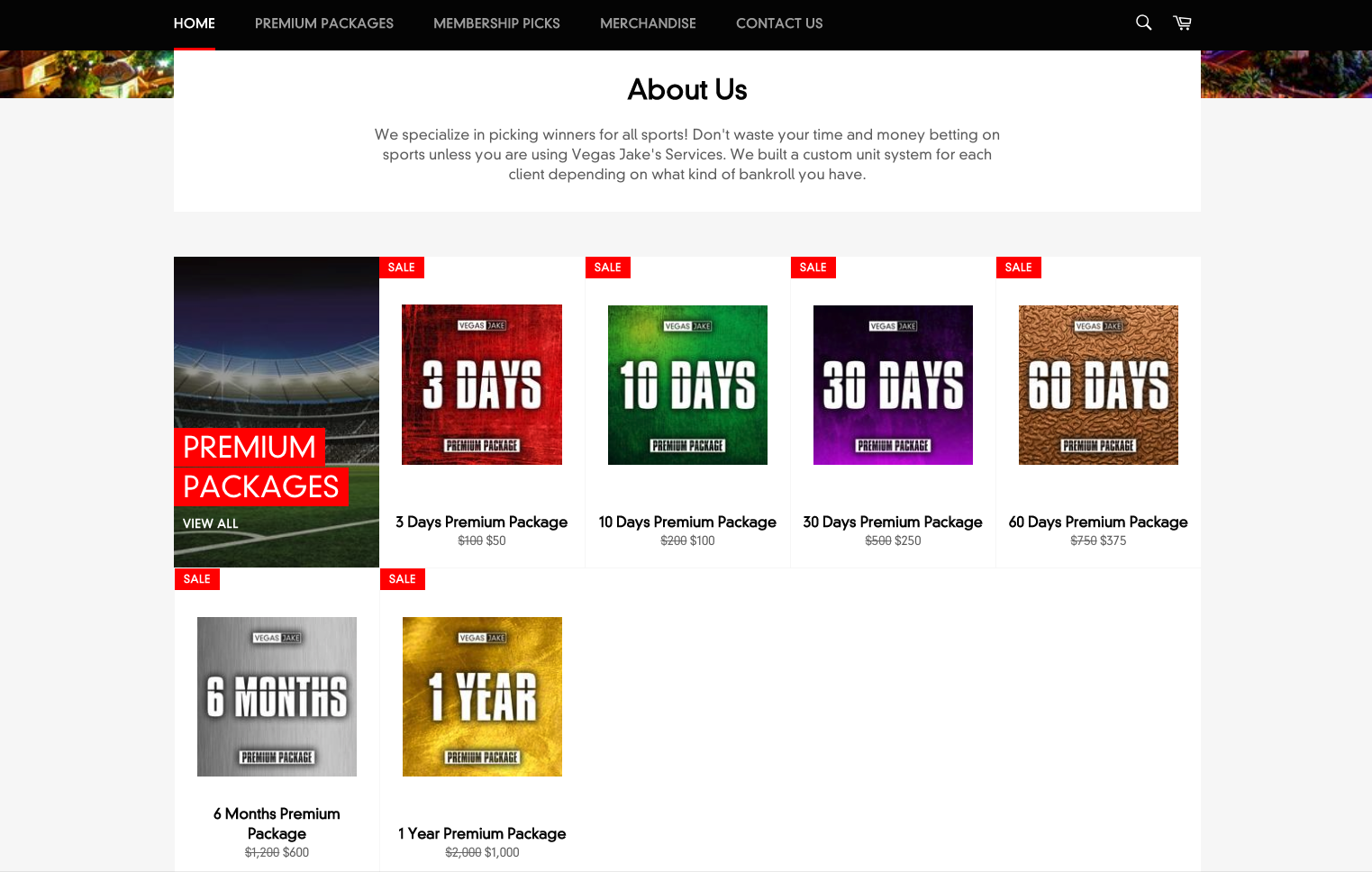
Task: Click SALE badge on 3 Days package
Action: pos(402,268)
